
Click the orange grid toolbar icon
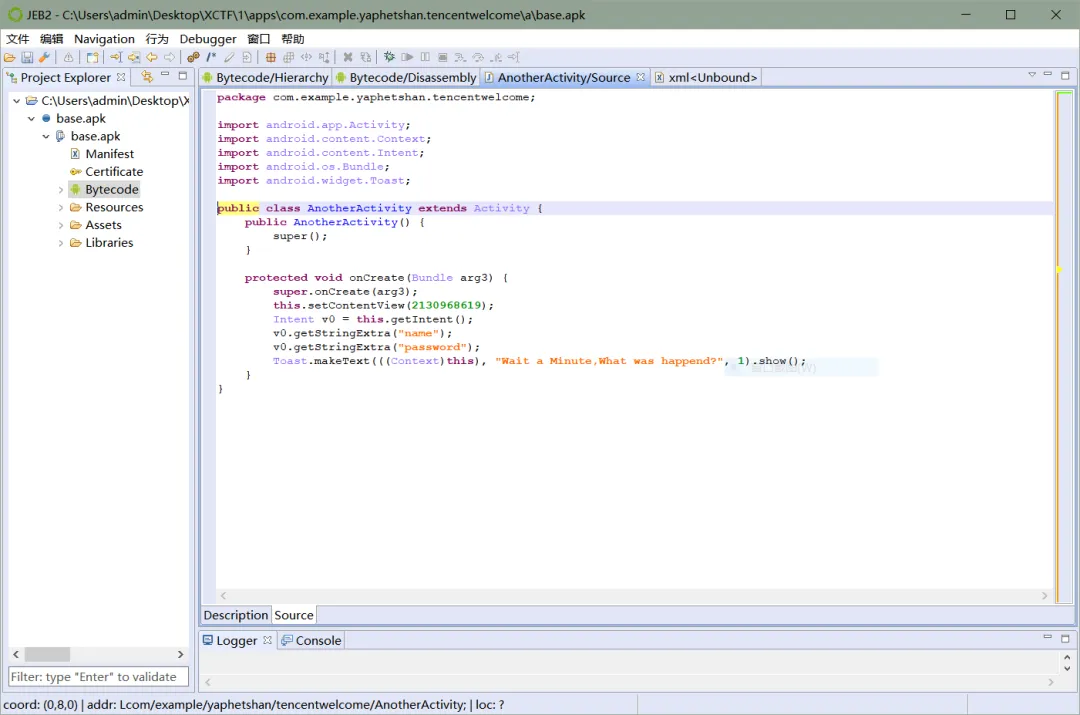point(270,58)
